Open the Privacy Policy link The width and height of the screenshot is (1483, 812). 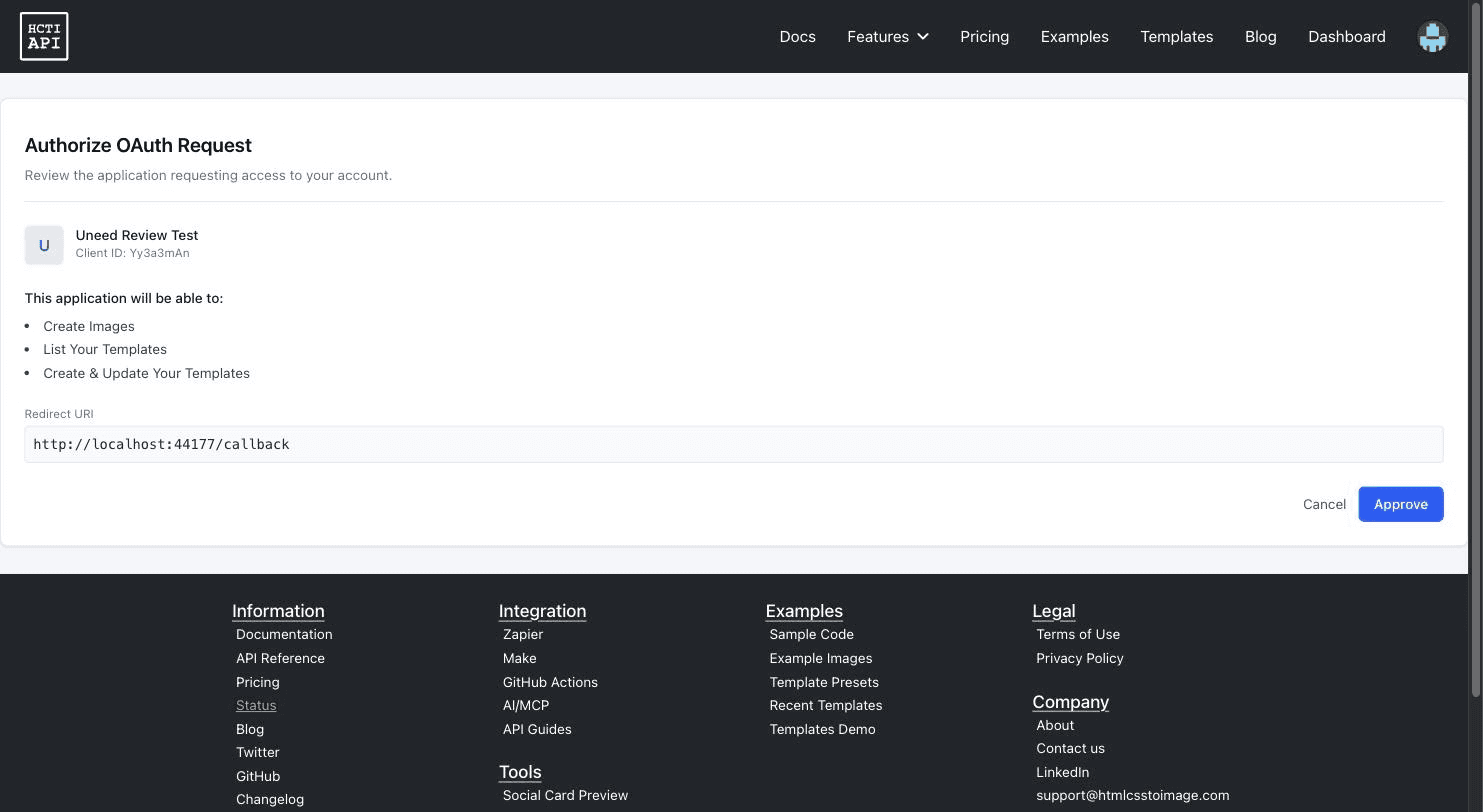pos(1079,658)
